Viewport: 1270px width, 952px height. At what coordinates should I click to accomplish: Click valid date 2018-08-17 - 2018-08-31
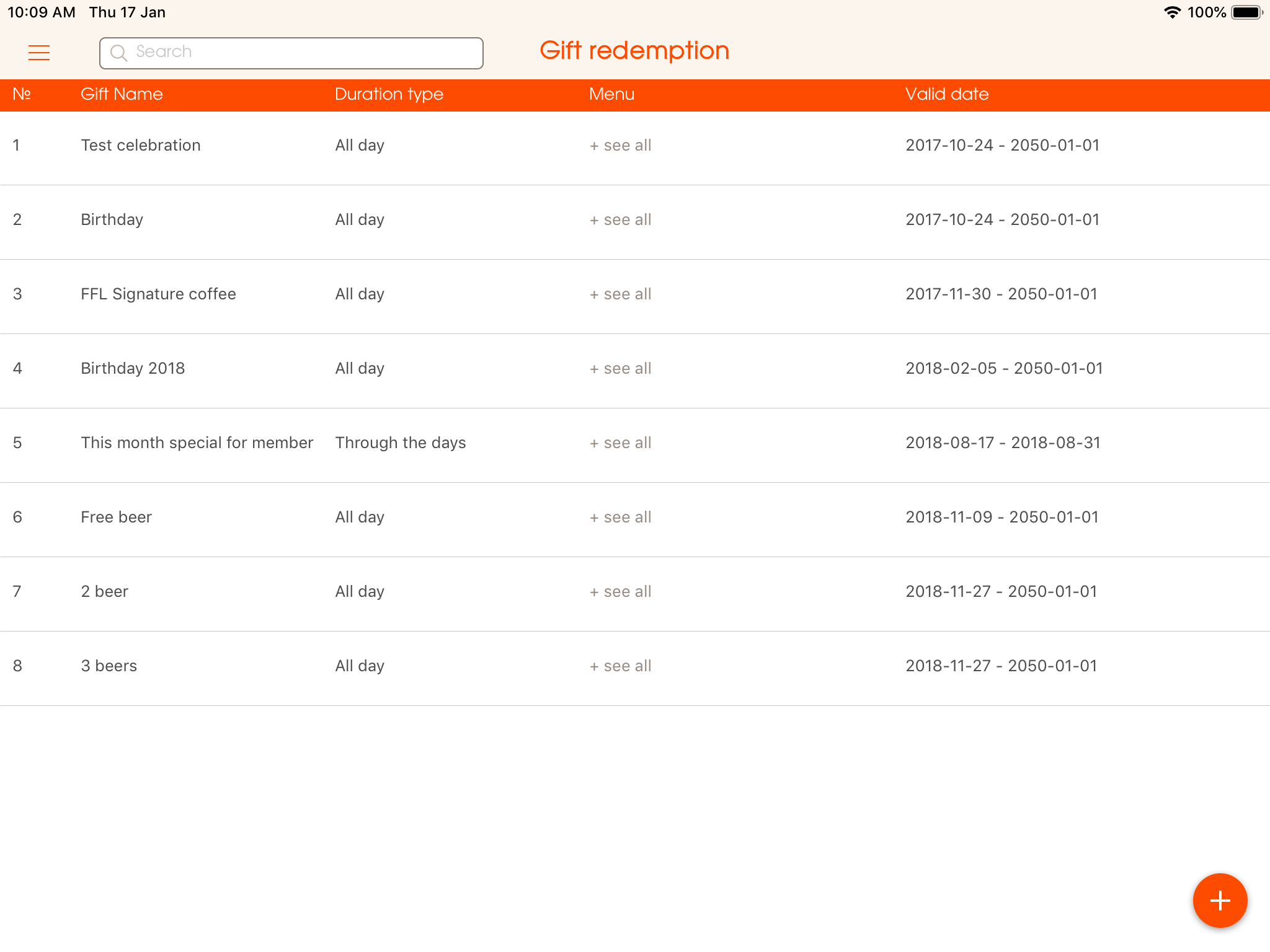coord(1003,443)
